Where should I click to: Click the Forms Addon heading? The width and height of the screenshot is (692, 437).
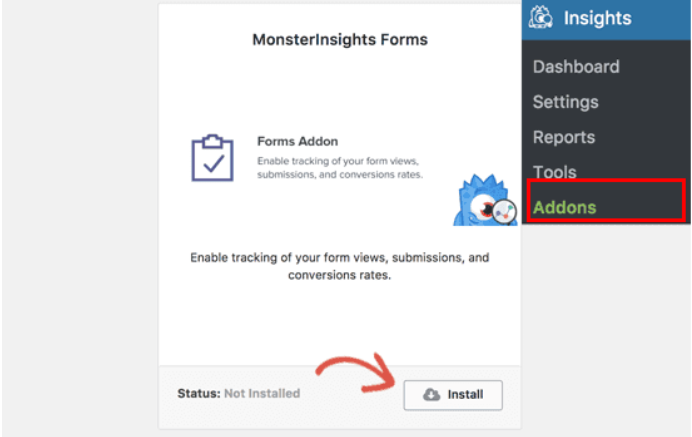tap(297, 141)
